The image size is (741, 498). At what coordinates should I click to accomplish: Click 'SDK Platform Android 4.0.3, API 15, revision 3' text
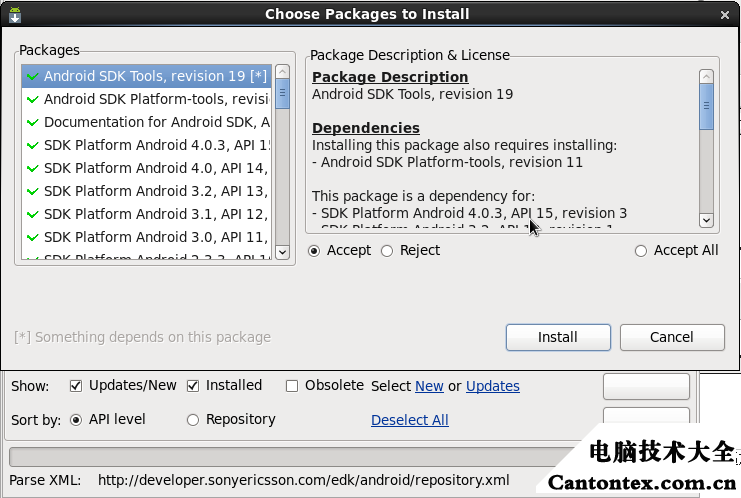(474, 213)
